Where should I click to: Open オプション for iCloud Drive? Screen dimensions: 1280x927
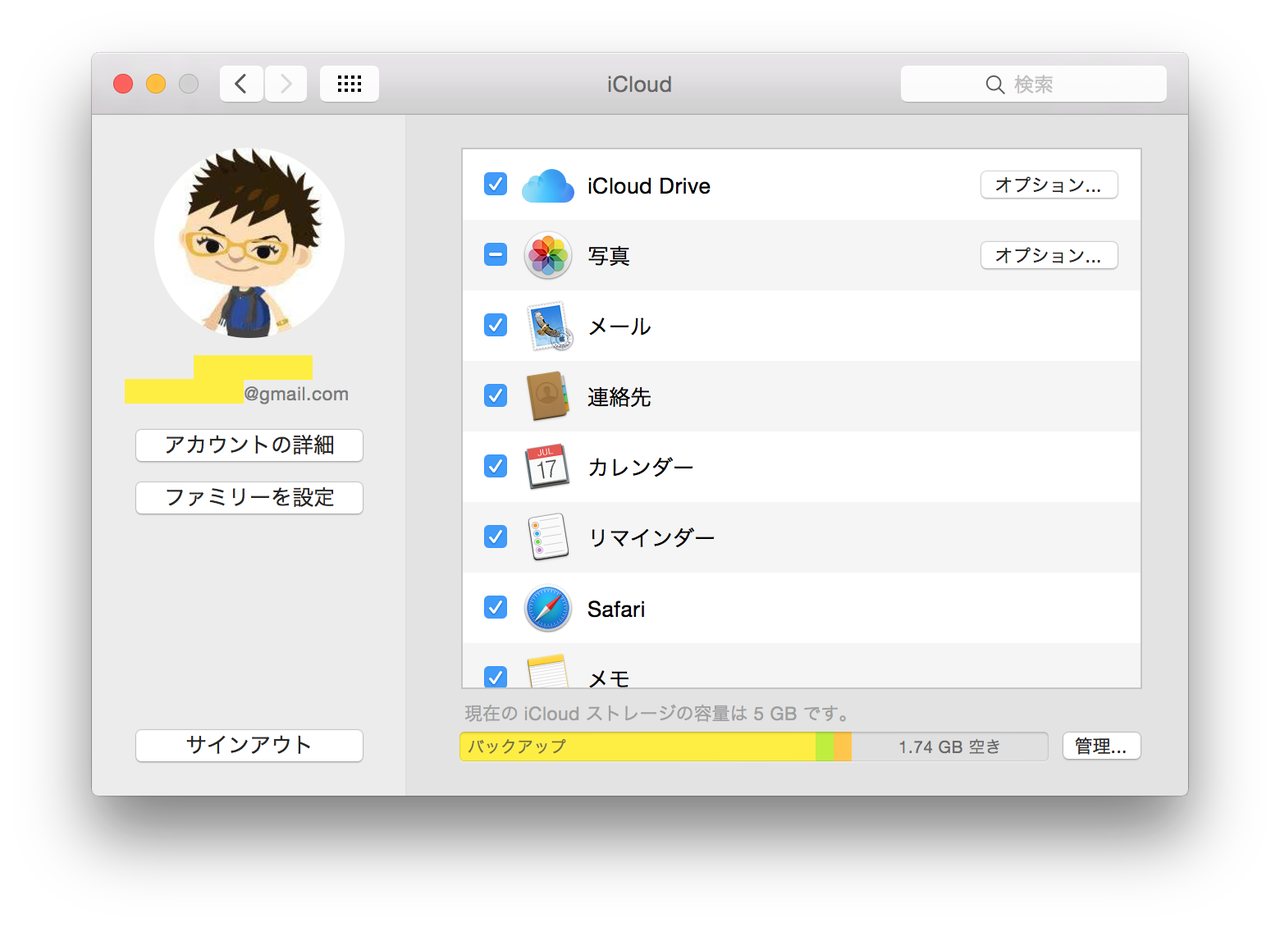[x=1049, y=185]
